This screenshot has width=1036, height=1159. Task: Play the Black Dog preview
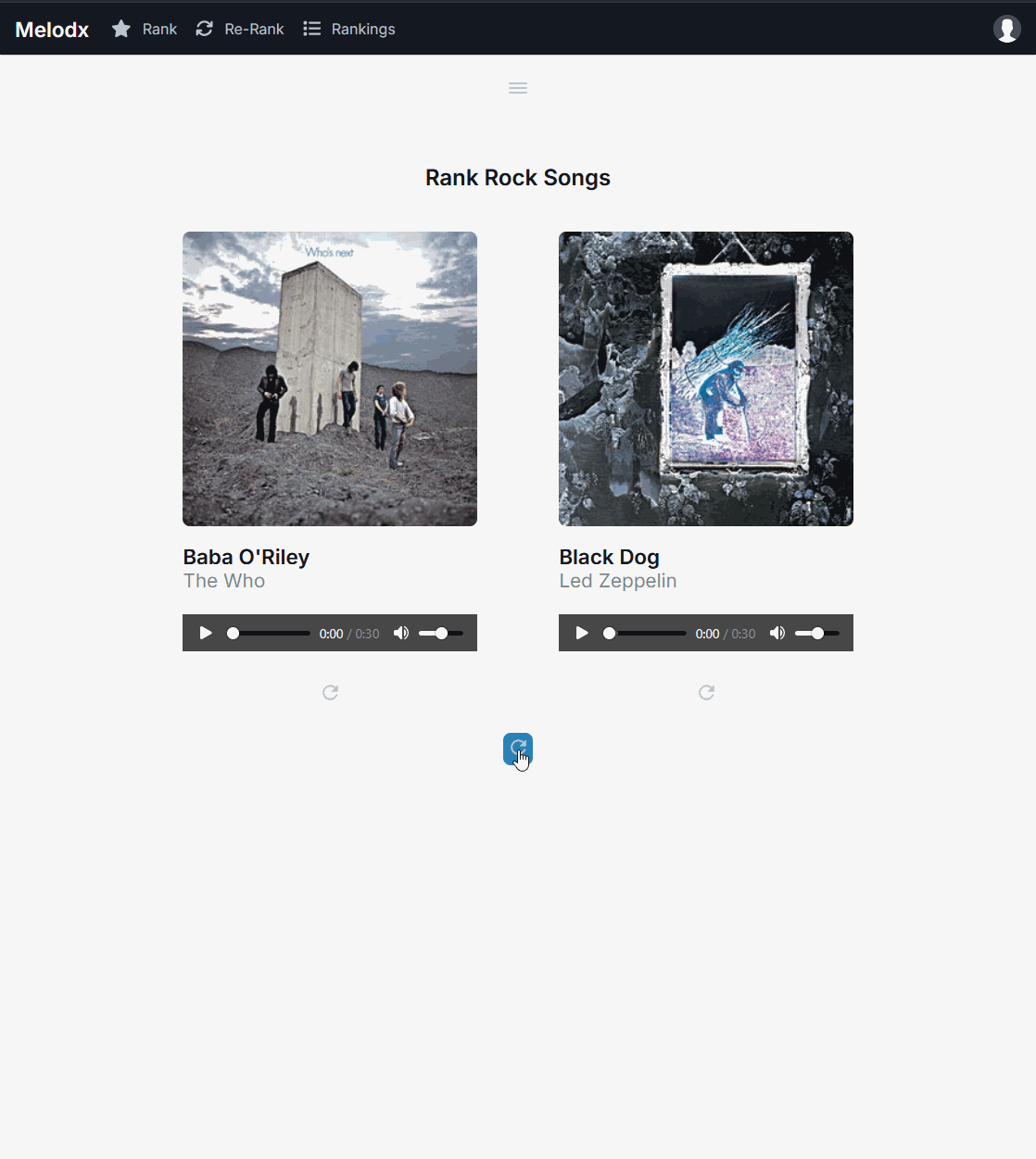[582, 633]
